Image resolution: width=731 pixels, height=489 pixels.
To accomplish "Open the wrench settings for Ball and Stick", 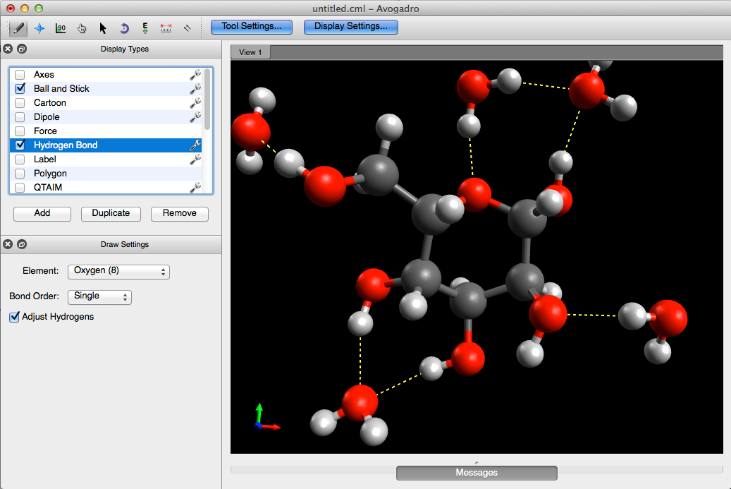I will click(196, 89).
